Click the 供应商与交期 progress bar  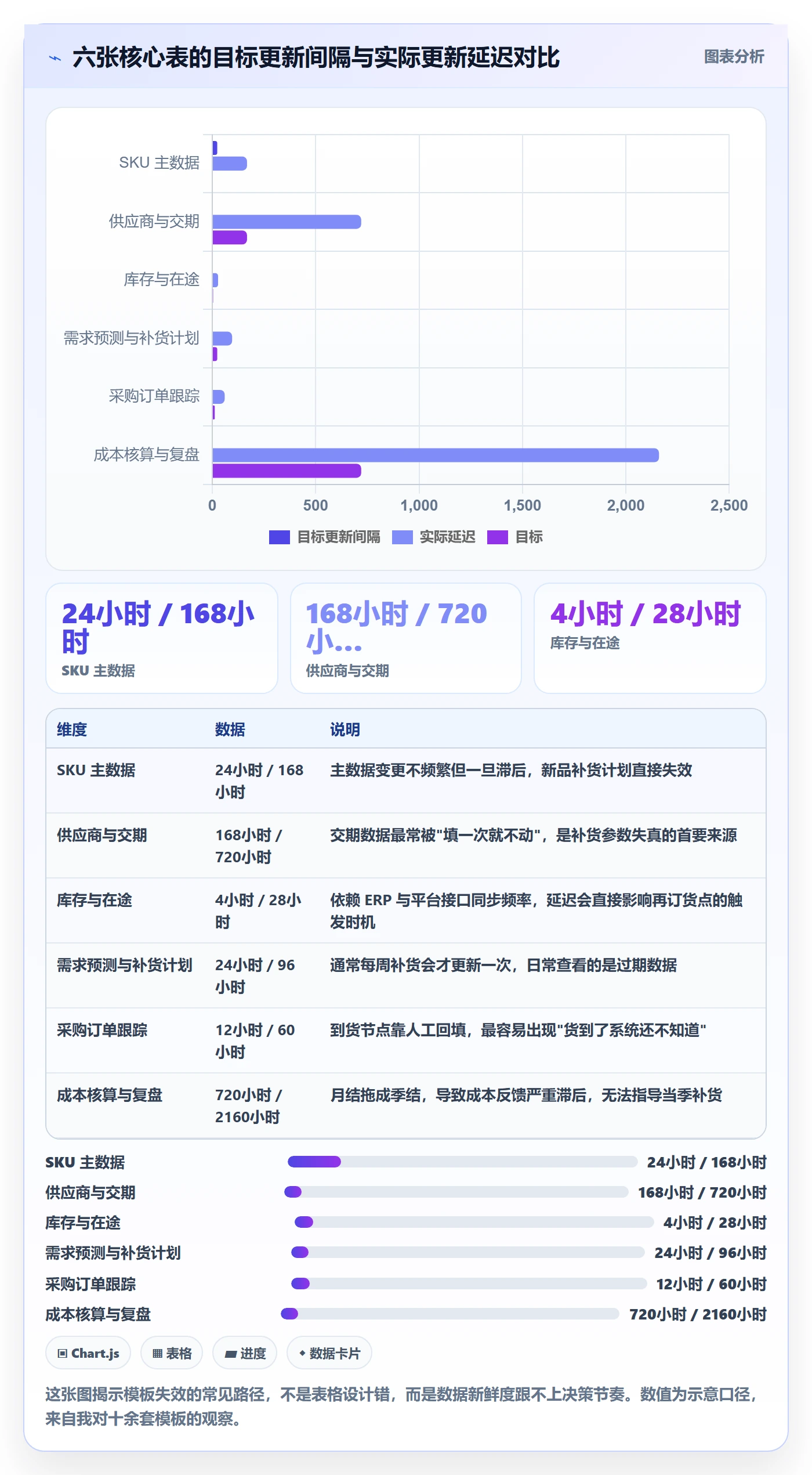pos(456,1192)
